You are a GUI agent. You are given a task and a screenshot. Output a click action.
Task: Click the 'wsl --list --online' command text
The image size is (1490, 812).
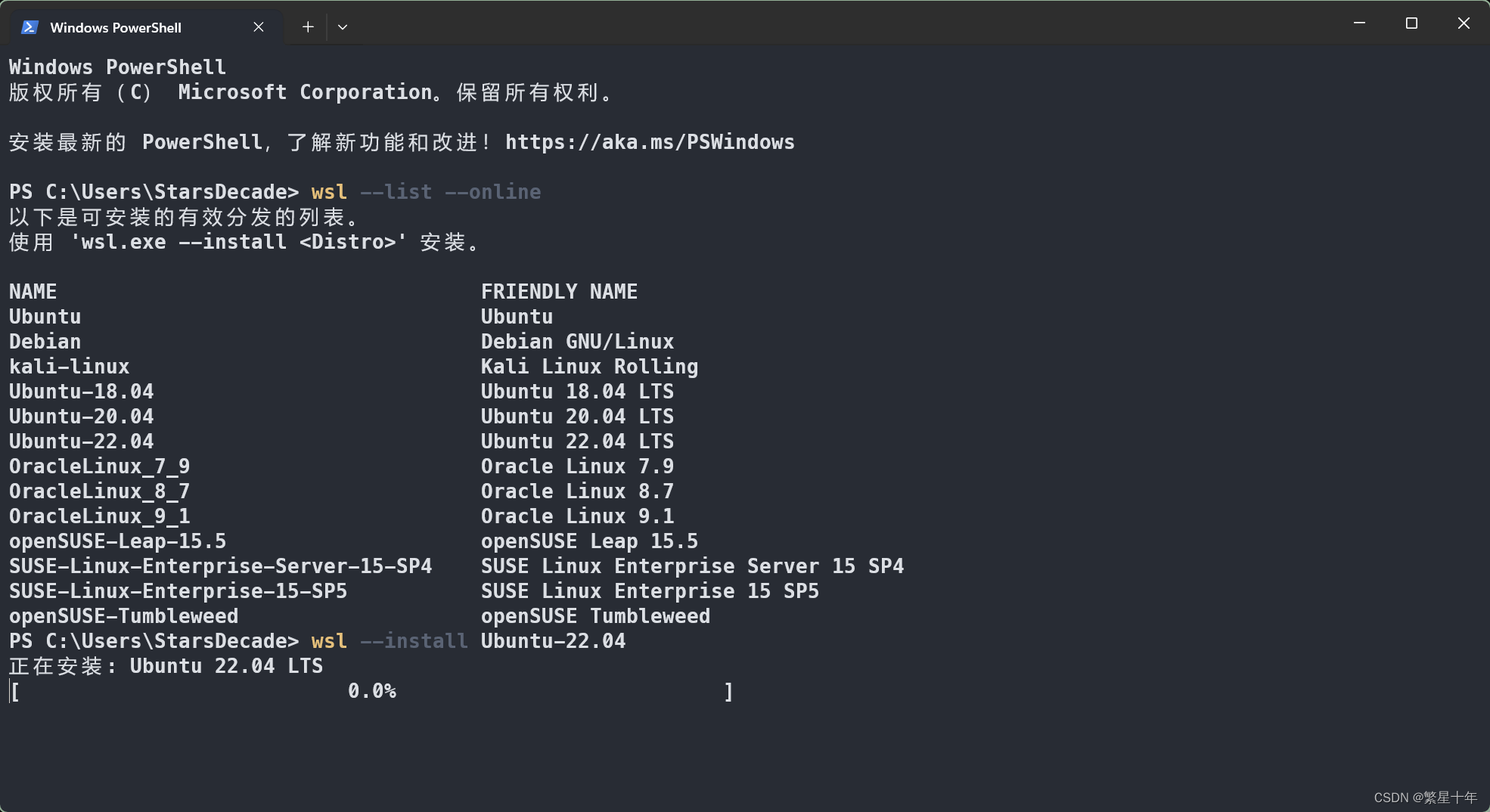point(426,192)
